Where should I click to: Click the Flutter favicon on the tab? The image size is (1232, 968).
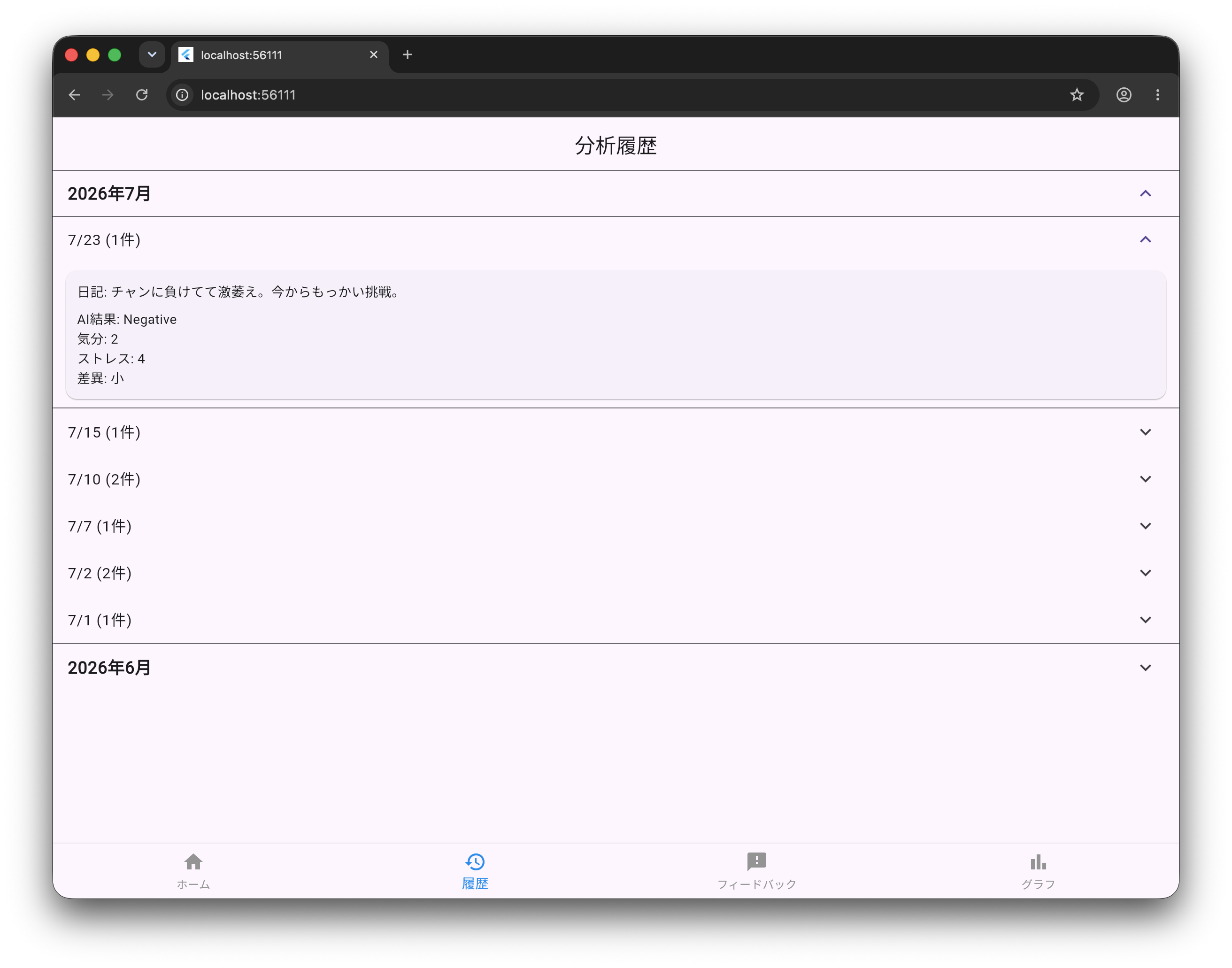[186, 54]
